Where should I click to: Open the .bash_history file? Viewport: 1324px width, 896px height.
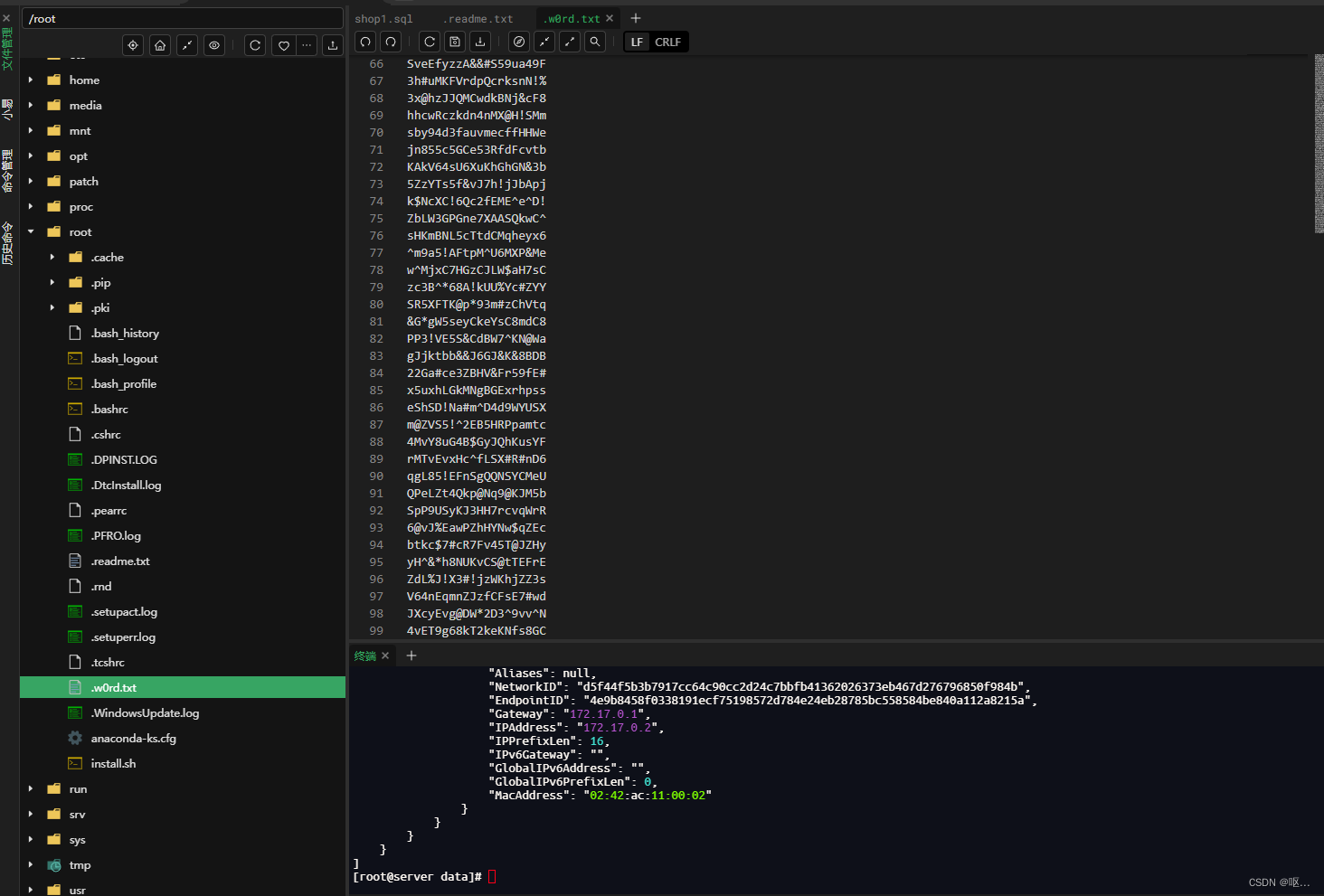125,334
